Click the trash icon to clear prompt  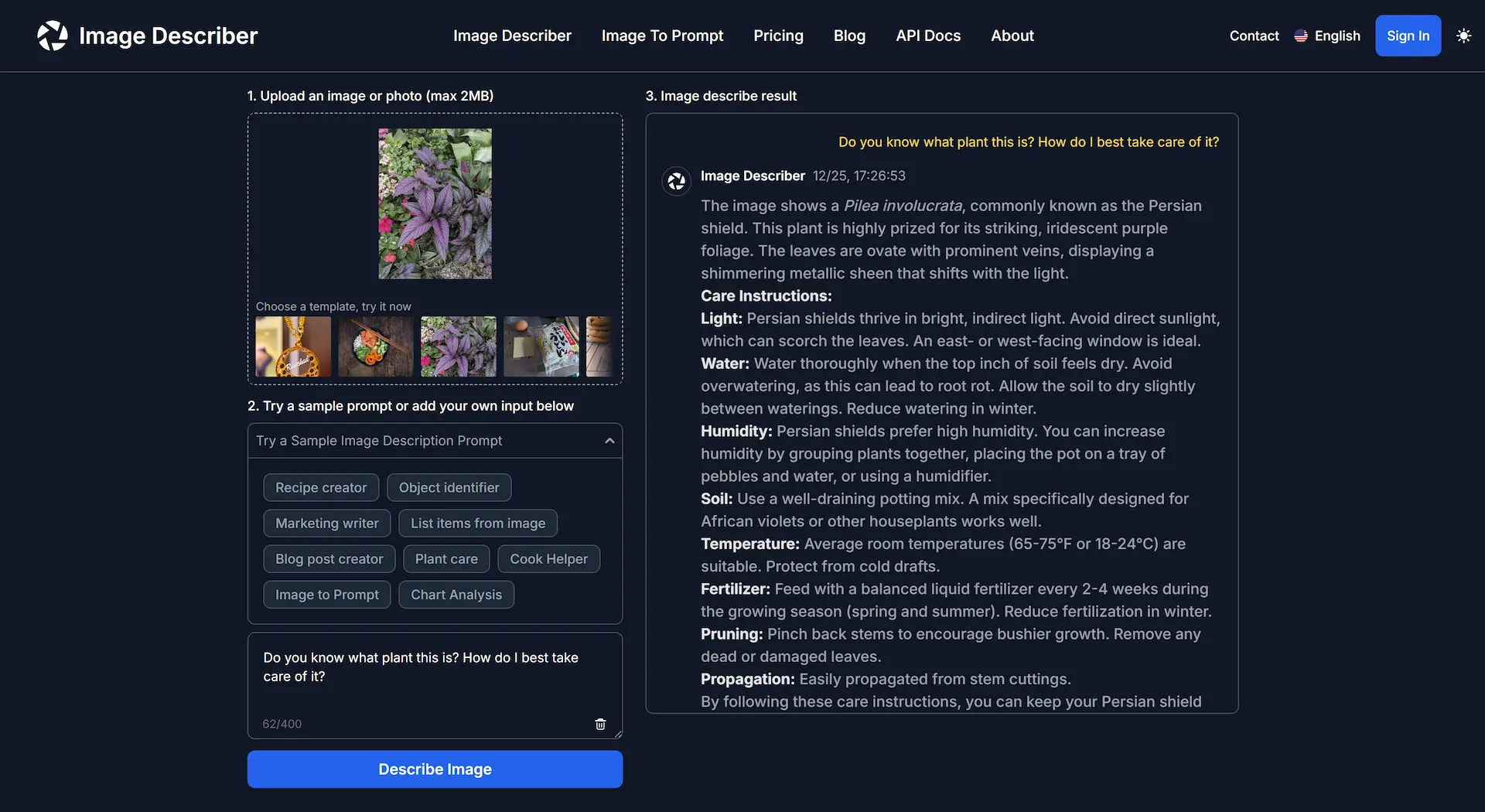600,724
